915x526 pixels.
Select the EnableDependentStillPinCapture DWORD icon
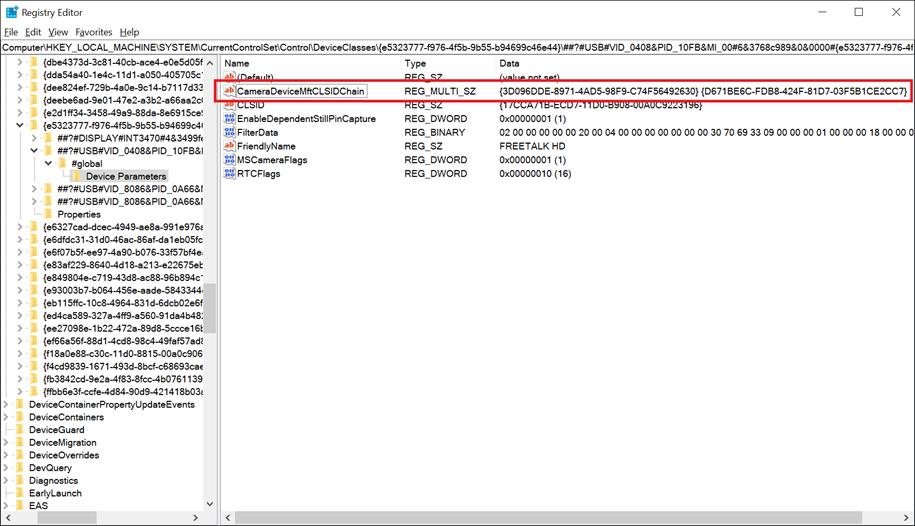point(229,119)
